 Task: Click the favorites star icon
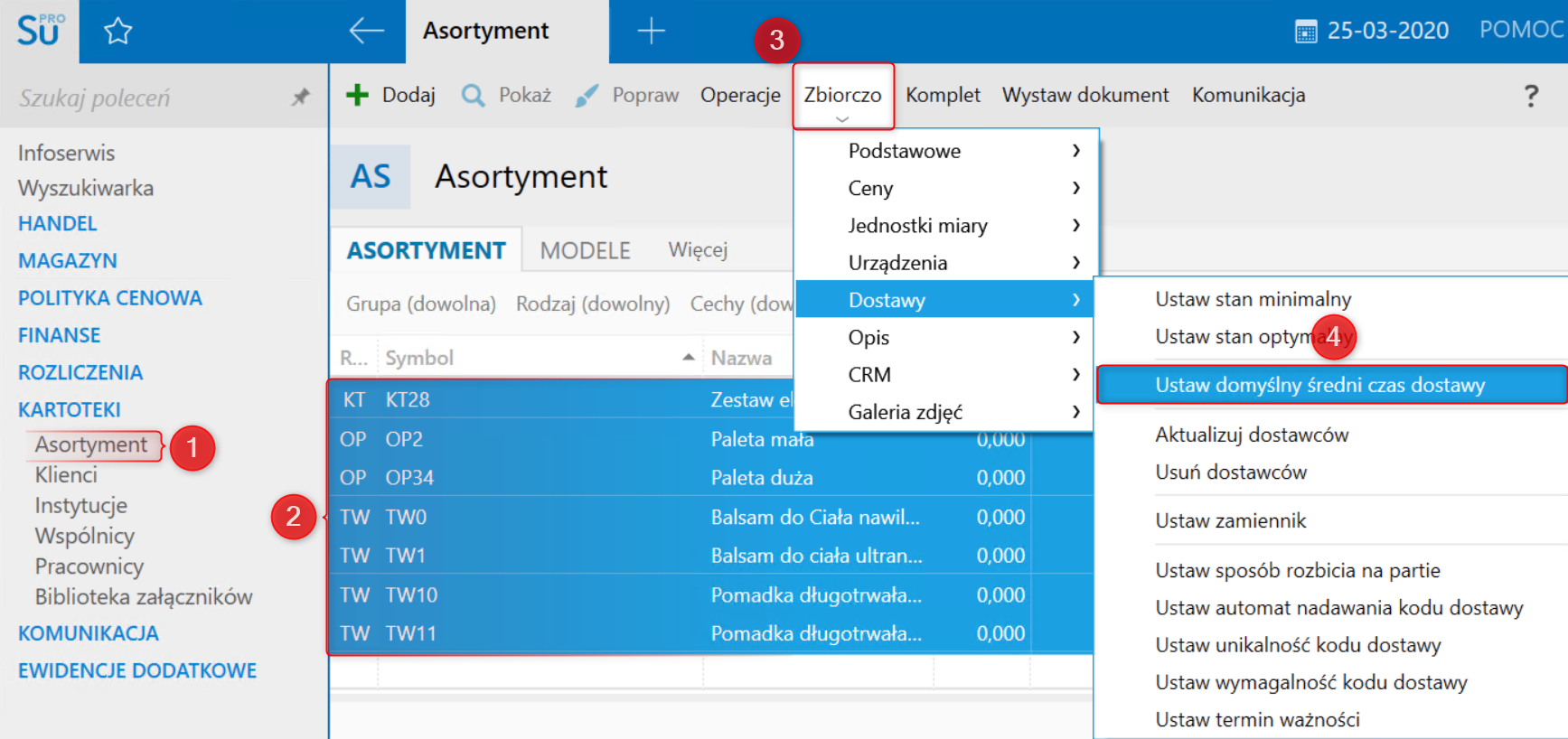117,33
